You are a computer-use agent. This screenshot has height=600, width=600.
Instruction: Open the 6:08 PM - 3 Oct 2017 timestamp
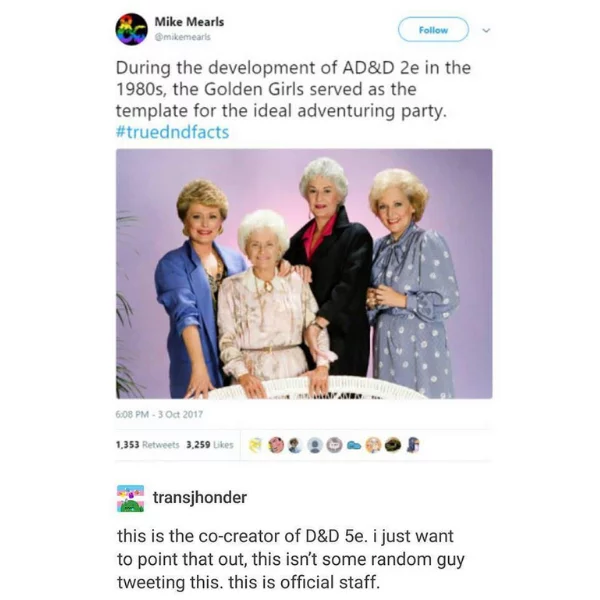(159, 414)
